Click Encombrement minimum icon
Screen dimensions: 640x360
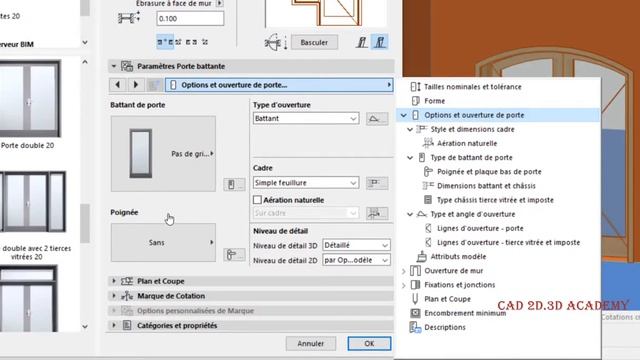coord(415,313)
